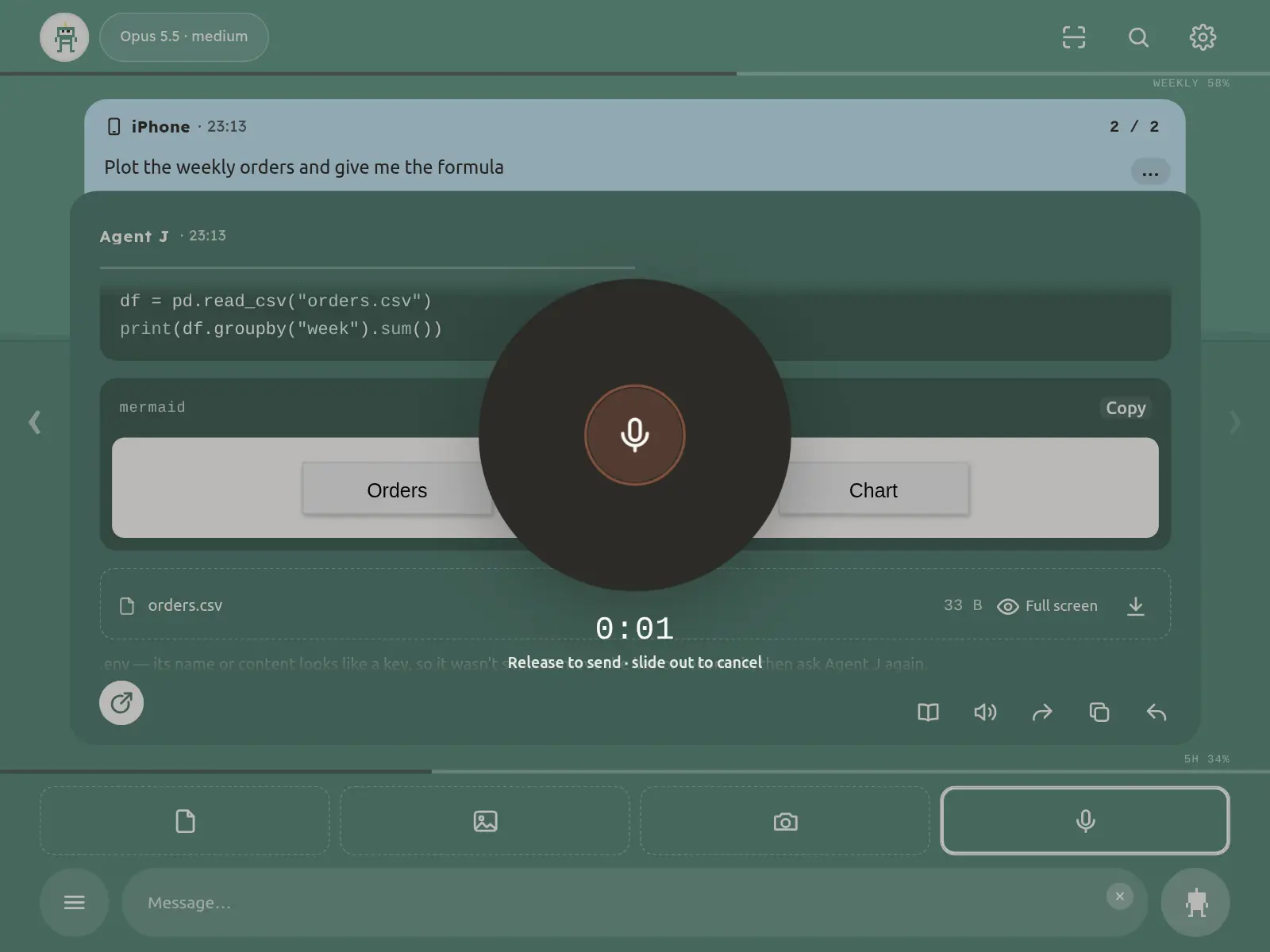Click the scan frame icon in header

click(1074, 37)
